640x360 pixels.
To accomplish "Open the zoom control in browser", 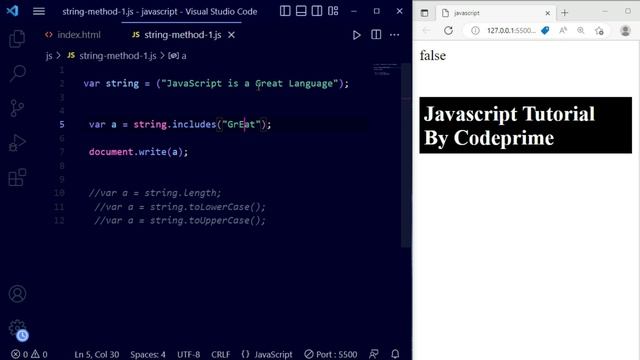I will 580,31.
